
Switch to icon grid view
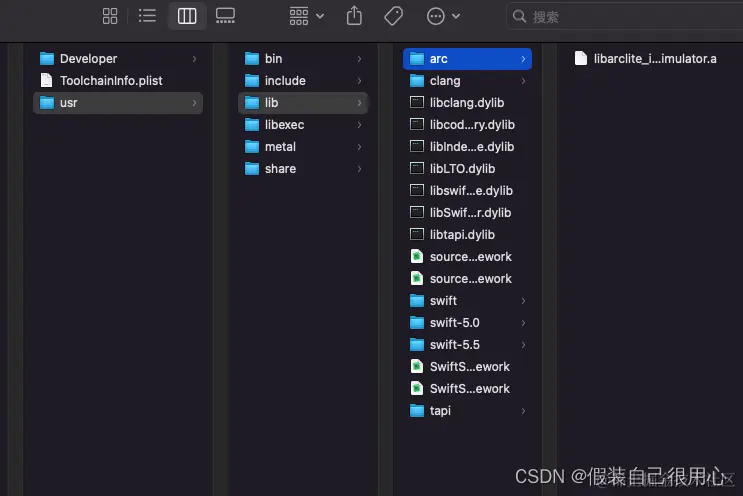110,16
